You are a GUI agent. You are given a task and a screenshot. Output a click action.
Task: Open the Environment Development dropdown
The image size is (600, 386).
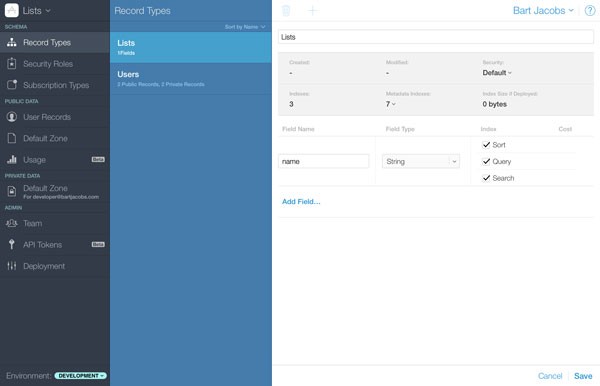point(80,376)
